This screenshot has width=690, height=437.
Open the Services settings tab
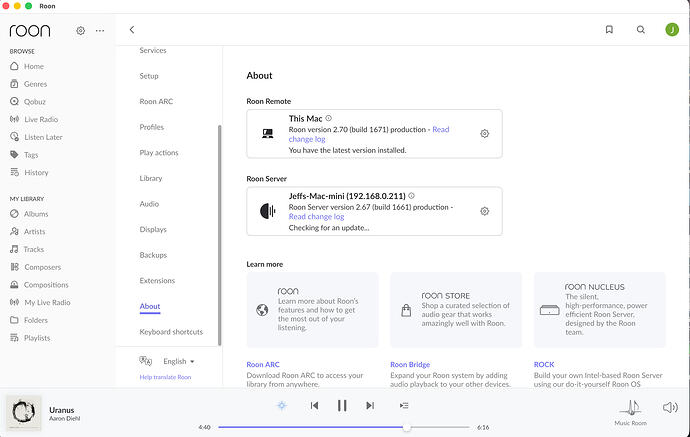pyautogui.click(x=153, y=50)
